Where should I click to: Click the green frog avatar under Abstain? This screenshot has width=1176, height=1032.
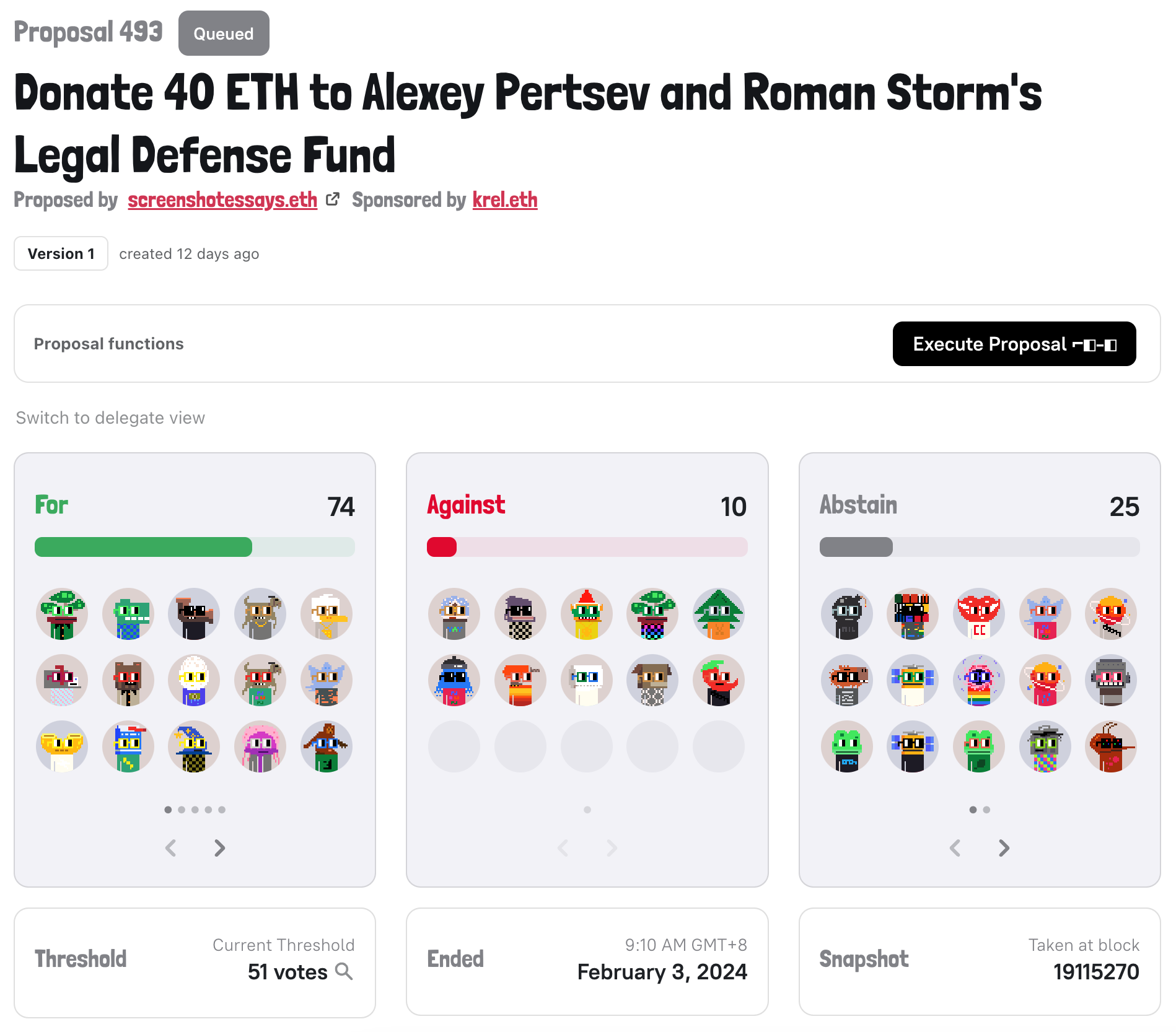click(847, 746)
